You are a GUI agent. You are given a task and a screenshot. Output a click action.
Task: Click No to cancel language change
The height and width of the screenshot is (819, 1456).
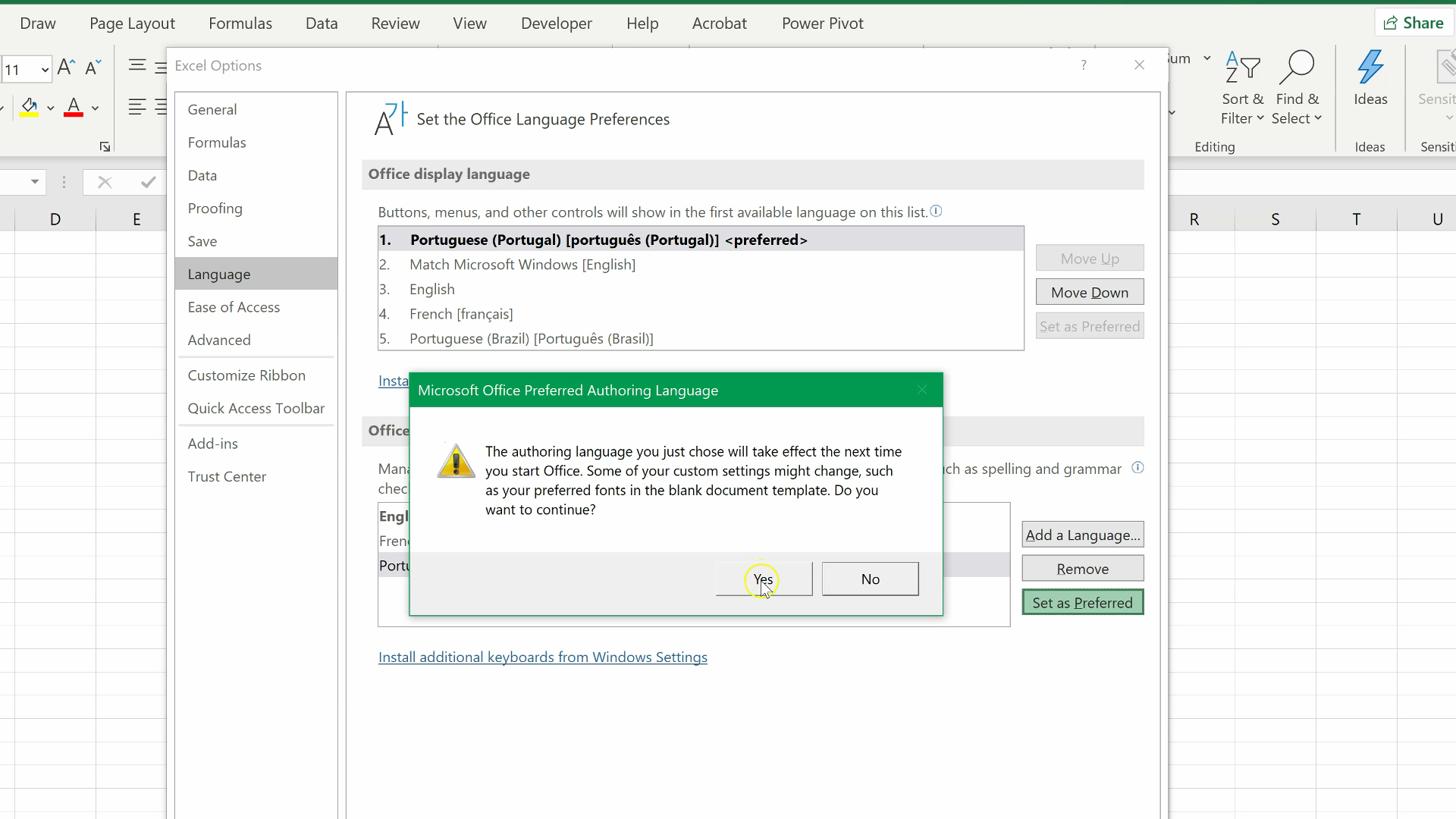pos(870,579)
